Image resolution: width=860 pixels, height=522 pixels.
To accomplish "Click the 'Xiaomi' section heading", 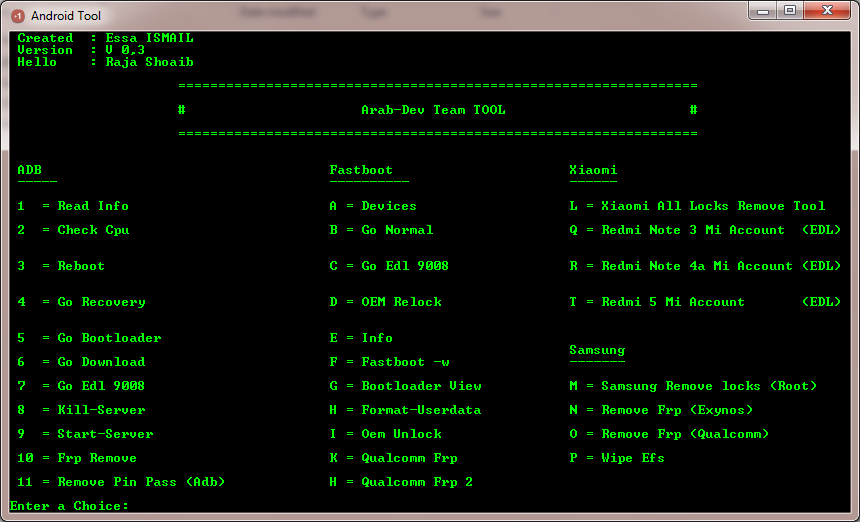I will click(x=593, y=170).
